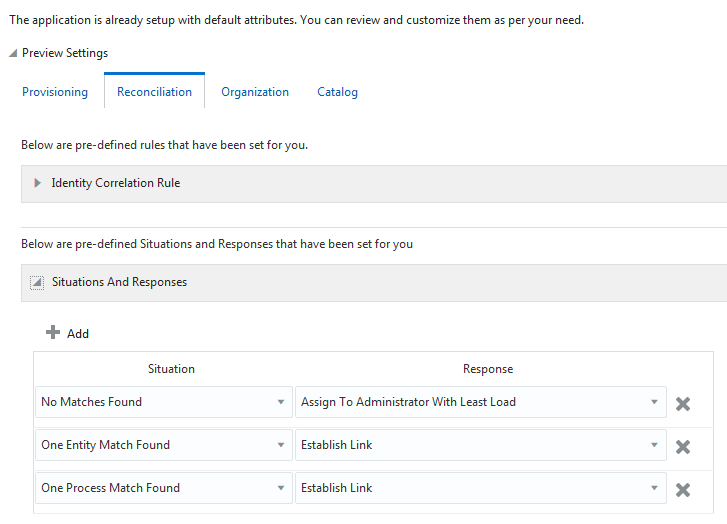Expand the Identity Correlation Rule section
The height and width of the screenshot is (524, 727).
38,183
